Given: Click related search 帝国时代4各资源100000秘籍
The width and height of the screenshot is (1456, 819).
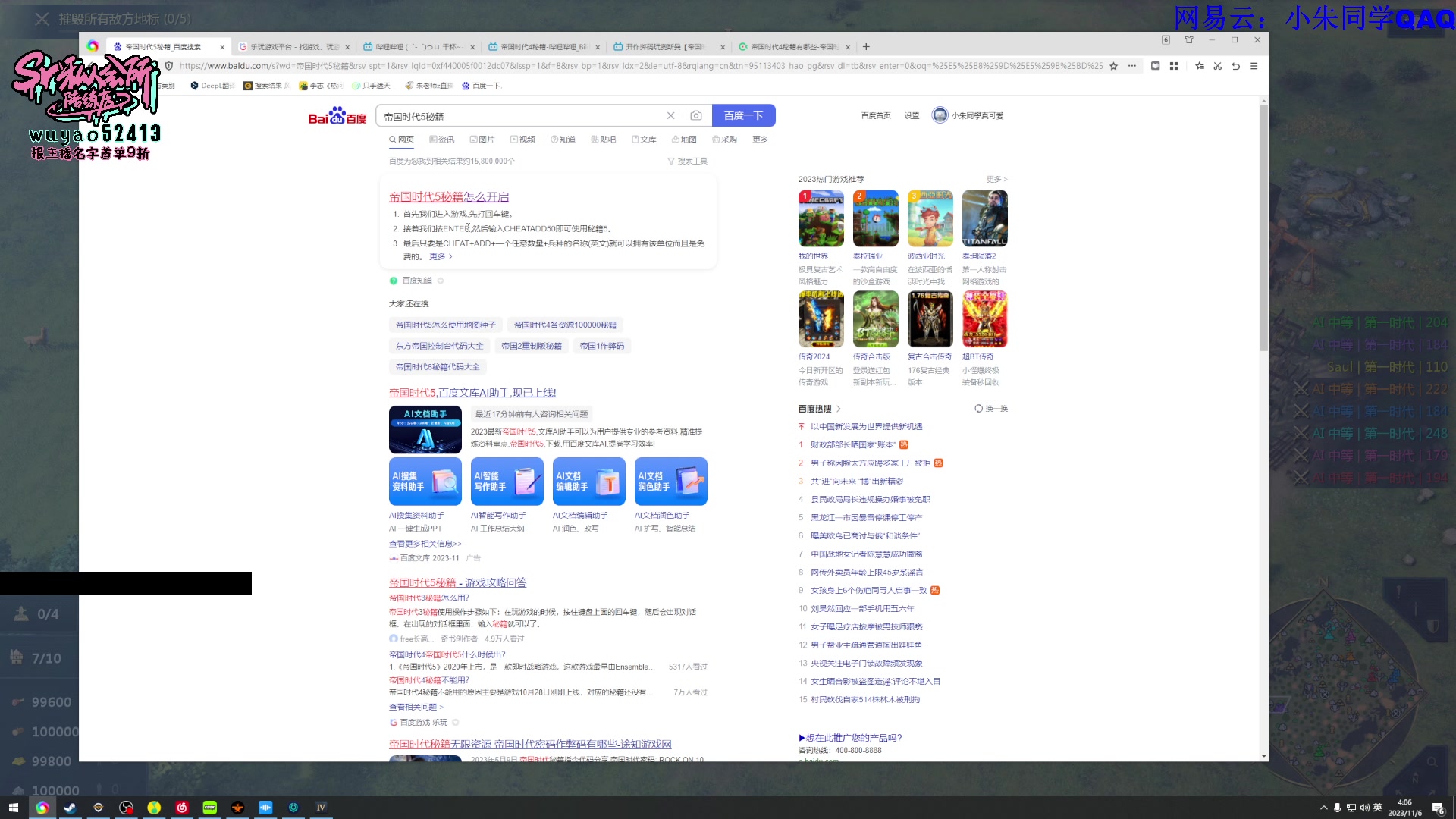Looking at the screenshot, I should pyautogui.click(x=565, y=325).
